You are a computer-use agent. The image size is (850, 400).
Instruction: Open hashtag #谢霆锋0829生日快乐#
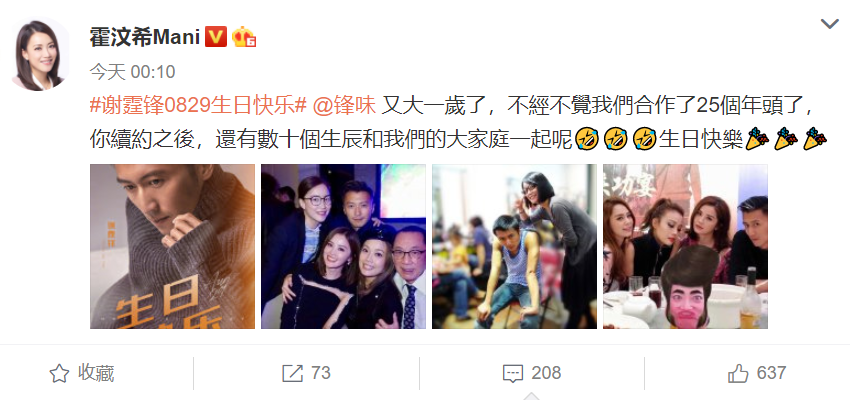[198, 105]
